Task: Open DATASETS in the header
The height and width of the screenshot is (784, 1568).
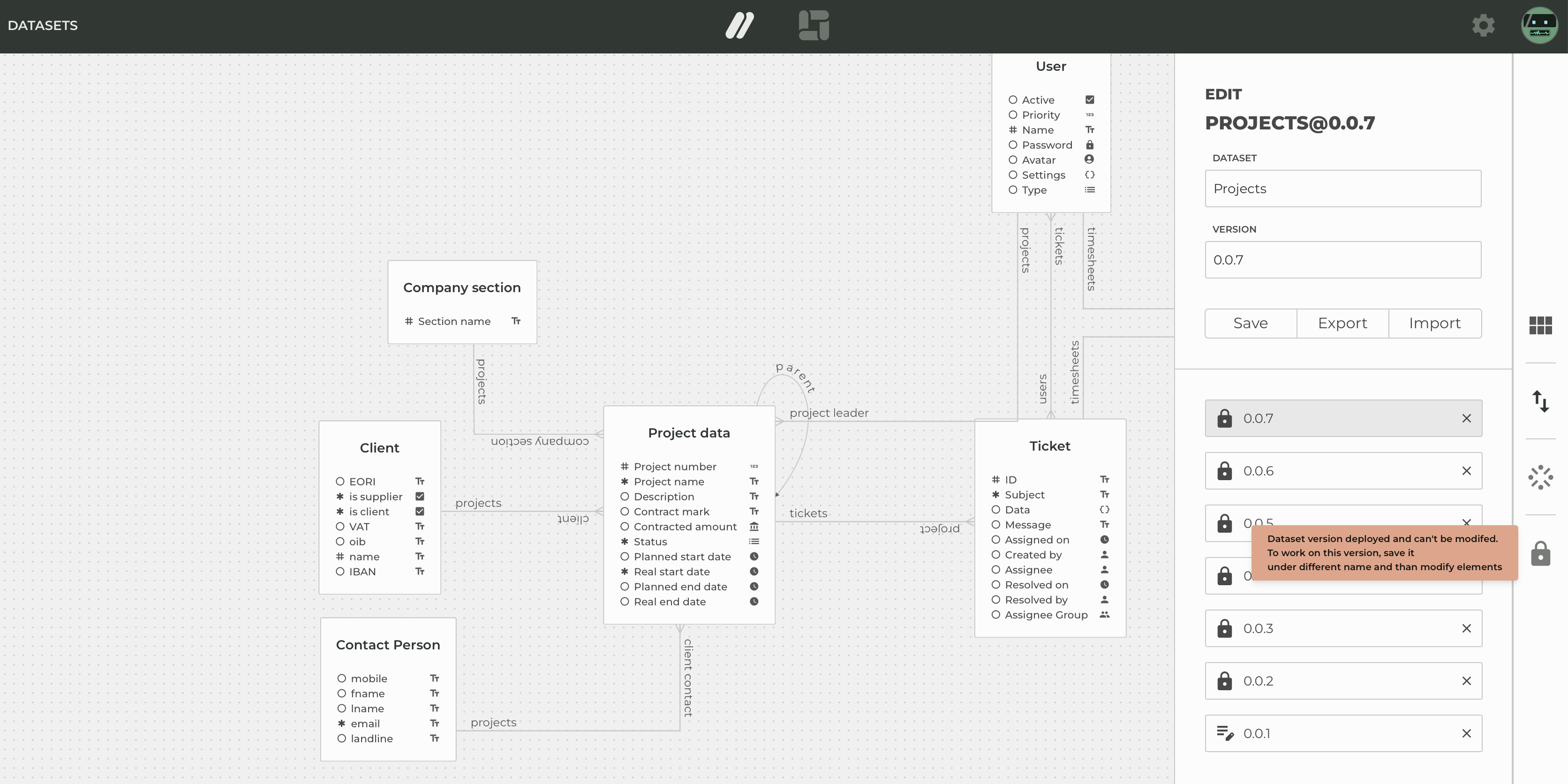Action: click(x=43, y=26)
